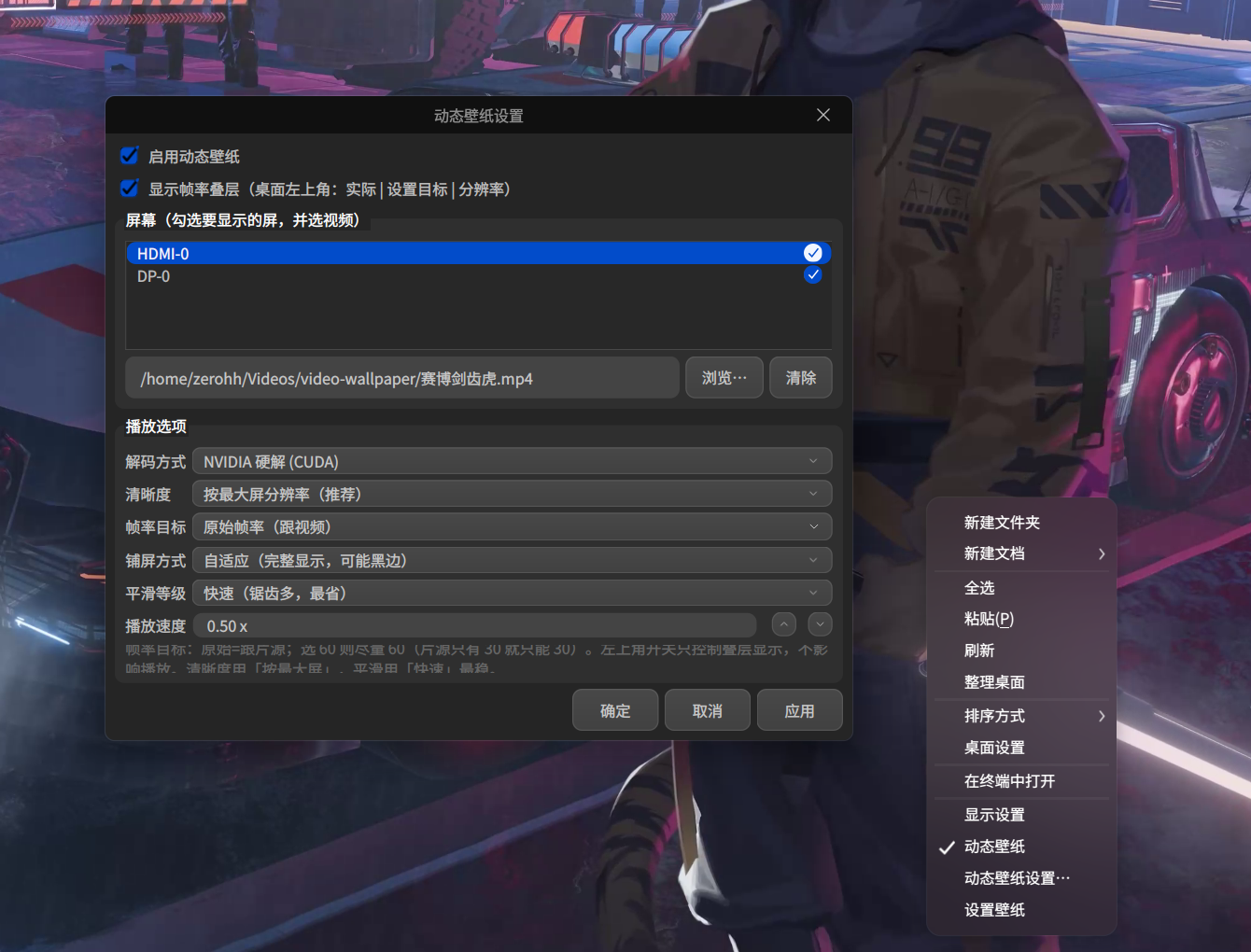
Task: Uncheck the HDMI-0 screen checkmark
Action: (813, 253)
